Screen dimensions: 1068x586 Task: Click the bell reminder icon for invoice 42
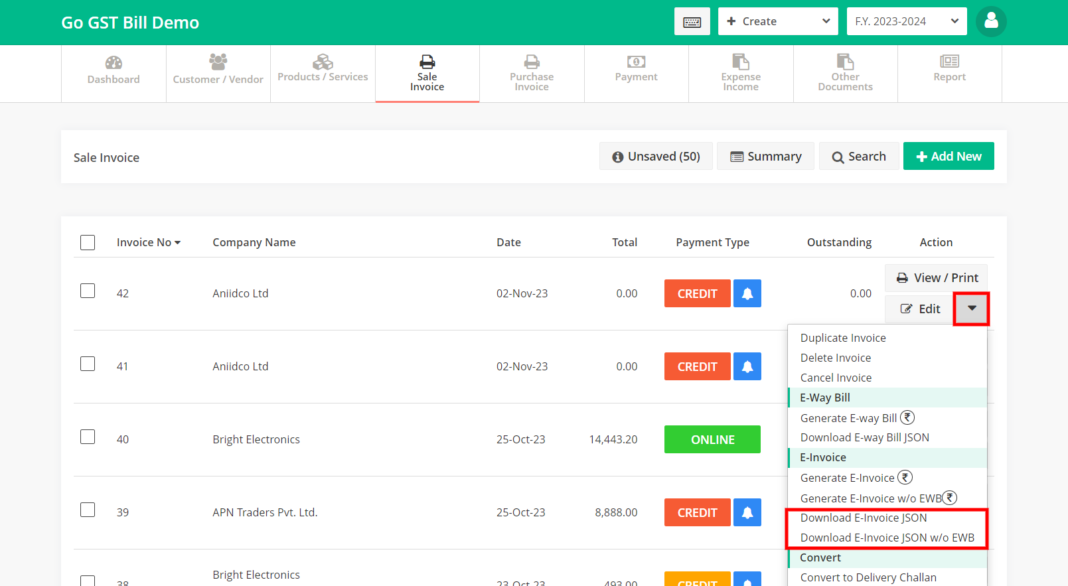tap(747, 294)
